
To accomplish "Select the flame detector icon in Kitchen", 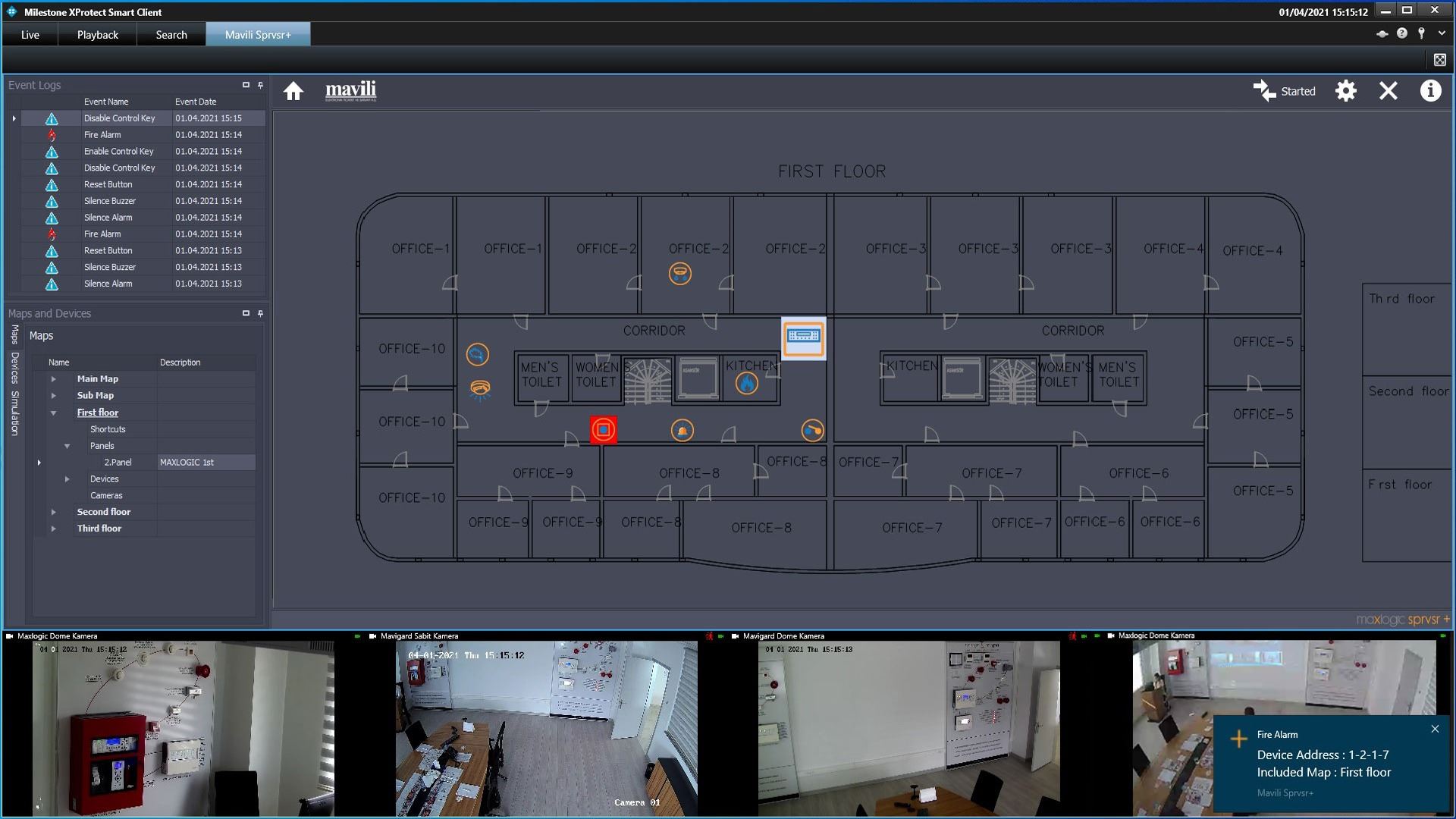I will [747, 384].
